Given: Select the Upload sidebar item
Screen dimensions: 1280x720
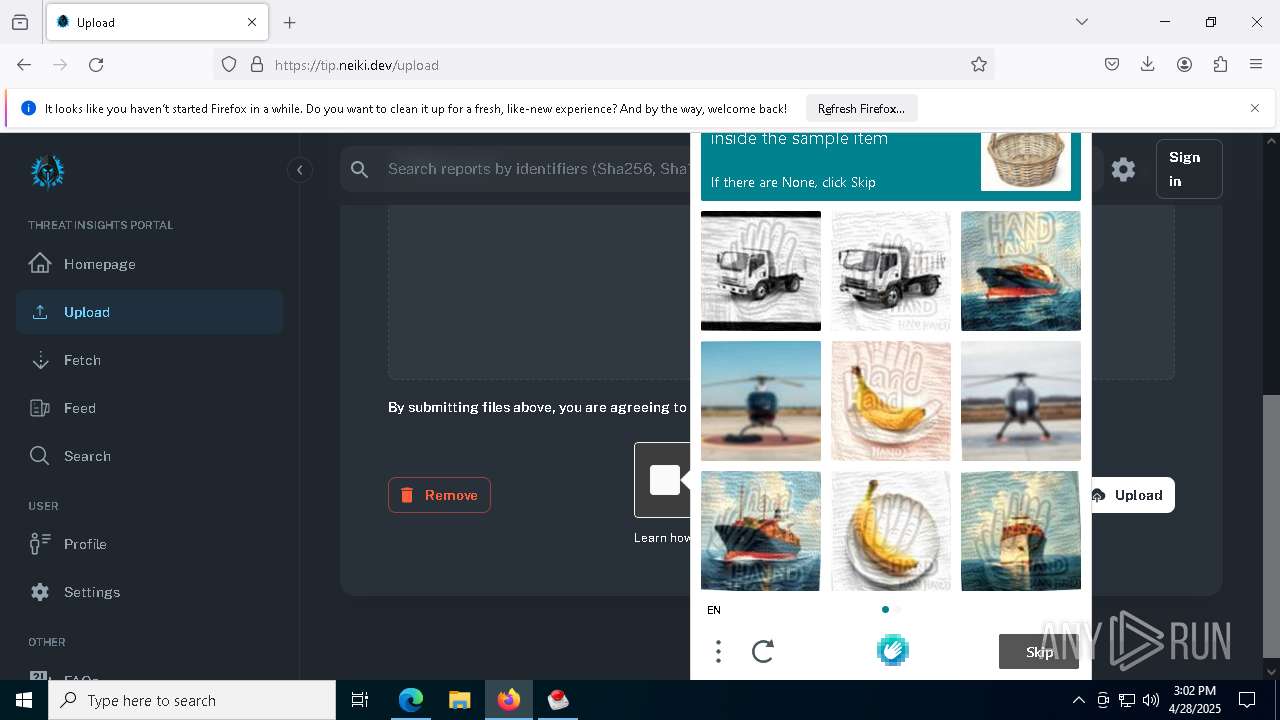Looking at the screenshot, I should click(150, 312).
